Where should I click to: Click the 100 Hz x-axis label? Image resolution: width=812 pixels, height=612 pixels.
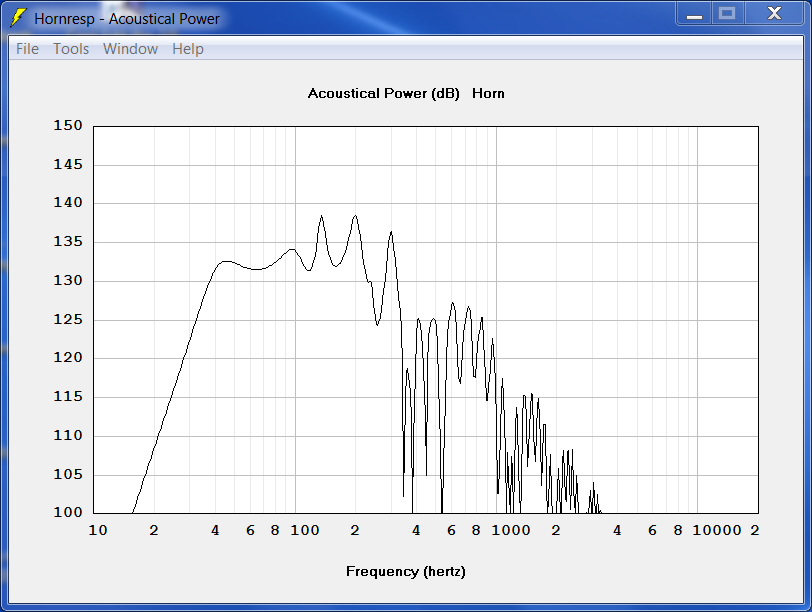(x=304, y=530)
